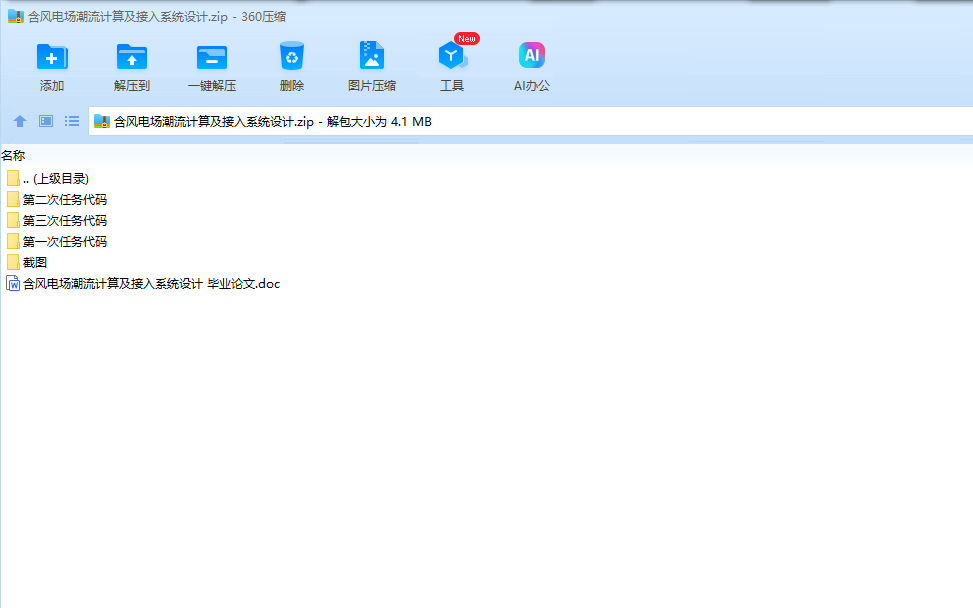Click the 删除 (Delete) trash icon
Image resolution: width=973 pixels, height=608 pixels.
tap(292, 57)
